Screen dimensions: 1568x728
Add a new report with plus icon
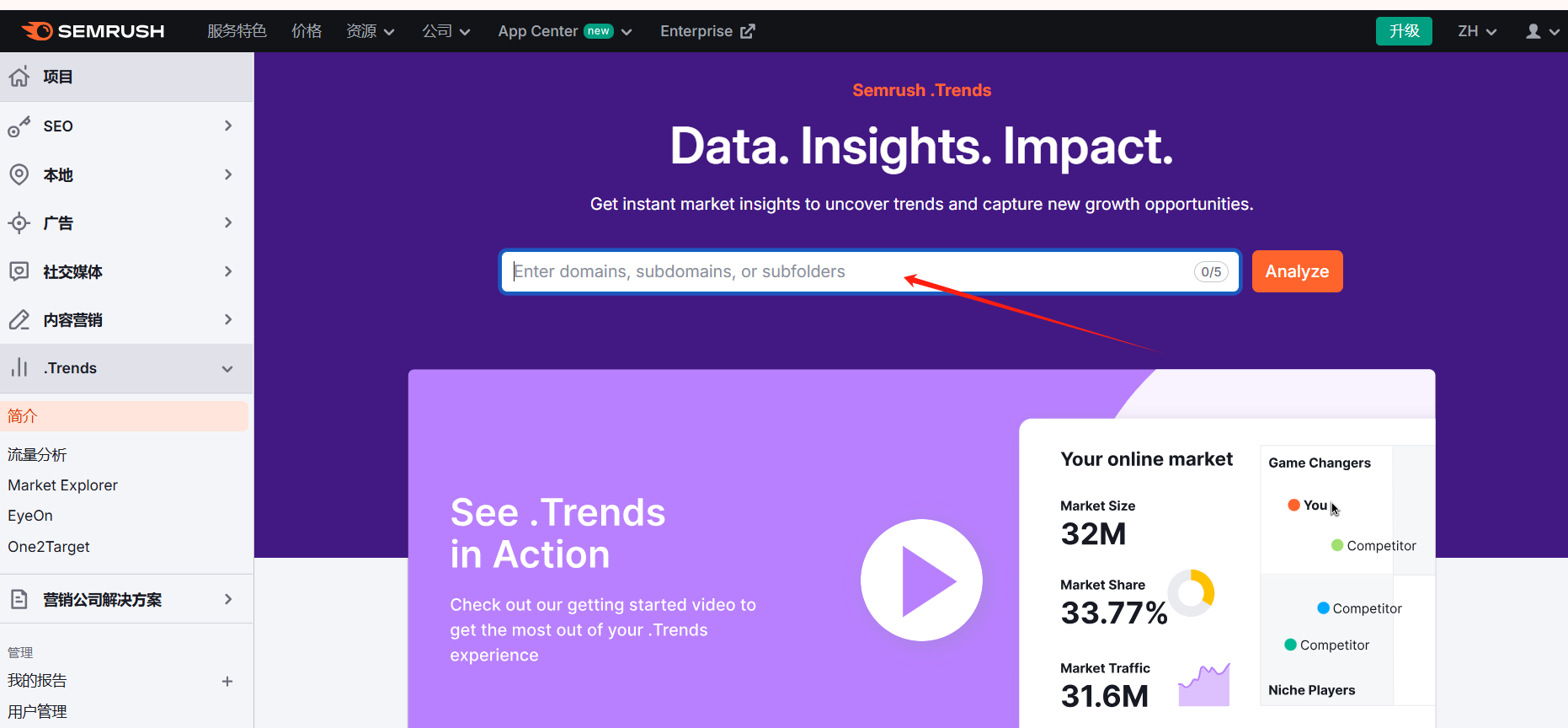pos(227,681)
